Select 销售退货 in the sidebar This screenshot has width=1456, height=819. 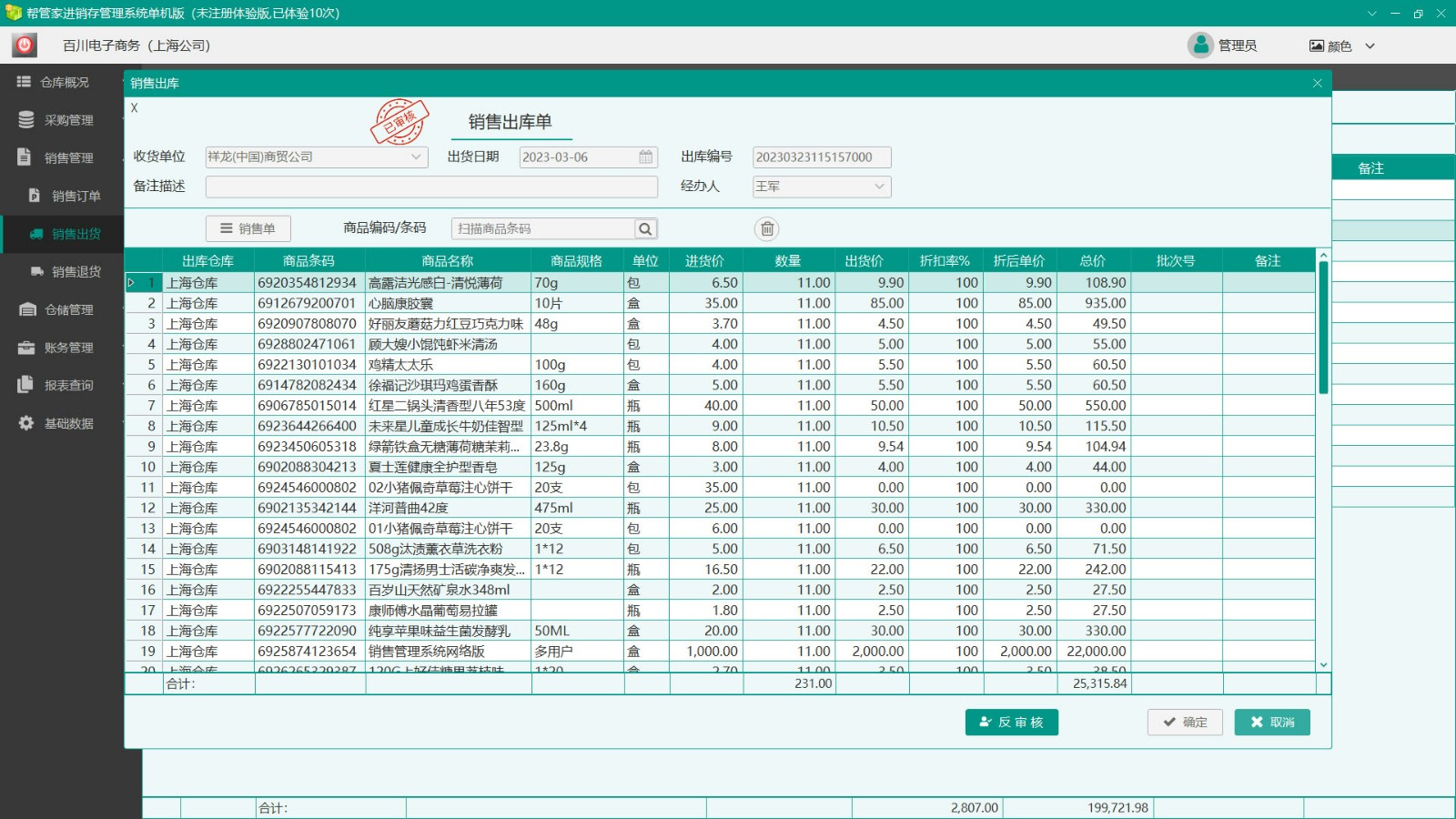pyautogui.click(x=76, y=272)
